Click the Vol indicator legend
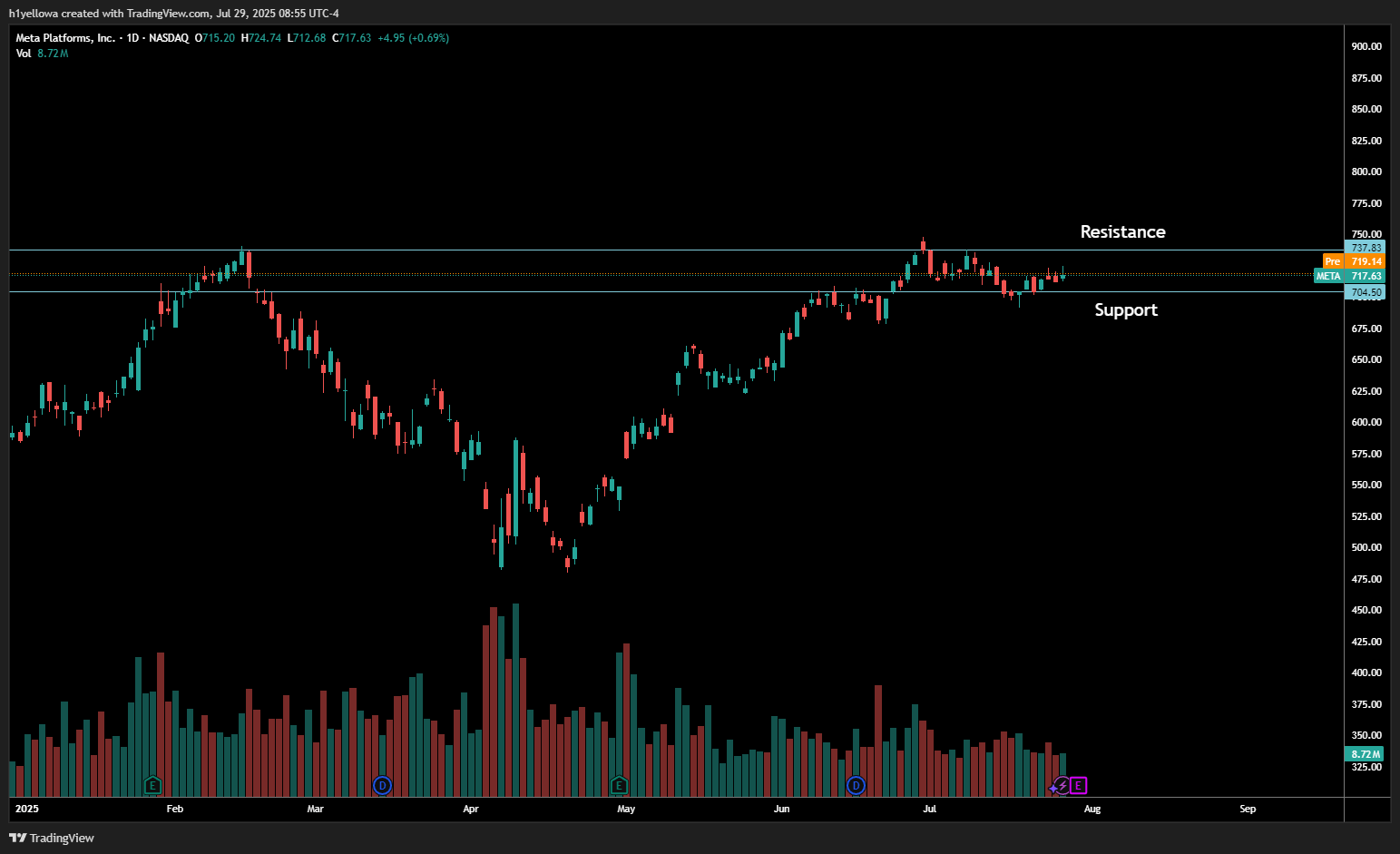Screen dimensions: 1400x854 coord(24,54)
